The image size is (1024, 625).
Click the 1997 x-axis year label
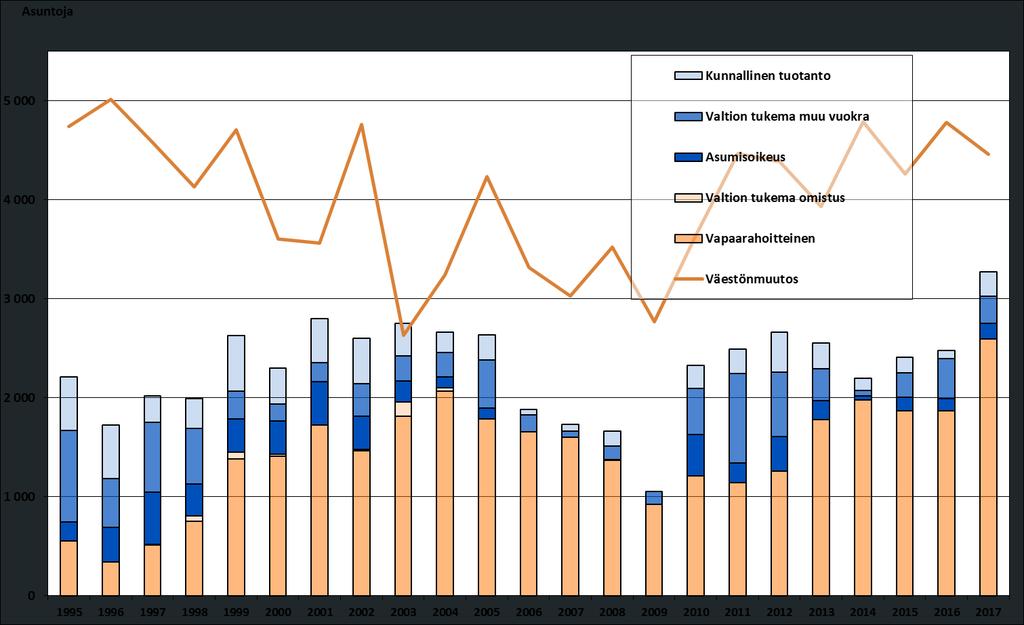click(x=152, y=613)
